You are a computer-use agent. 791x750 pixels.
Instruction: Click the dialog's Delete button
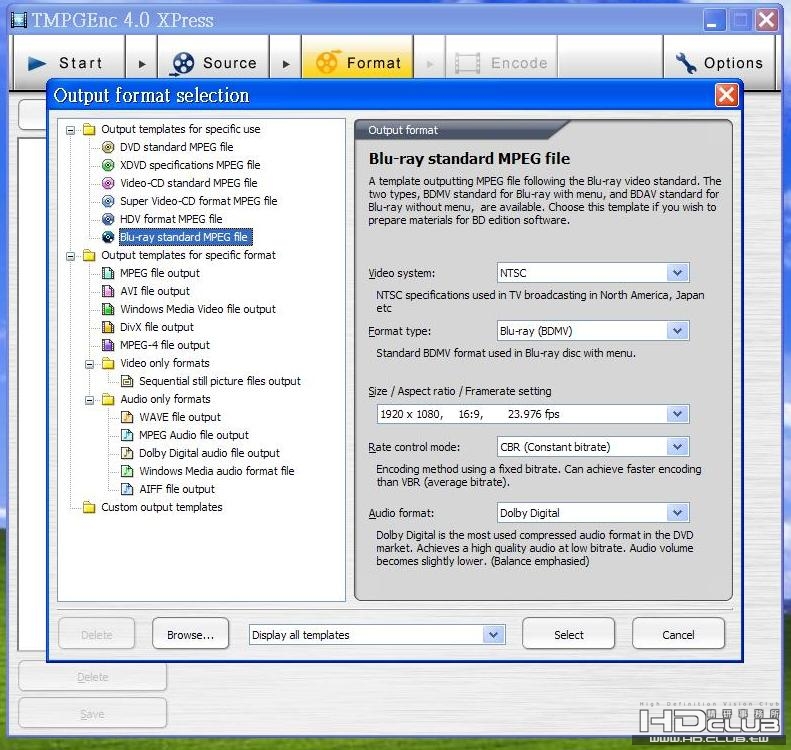point(97,634)
